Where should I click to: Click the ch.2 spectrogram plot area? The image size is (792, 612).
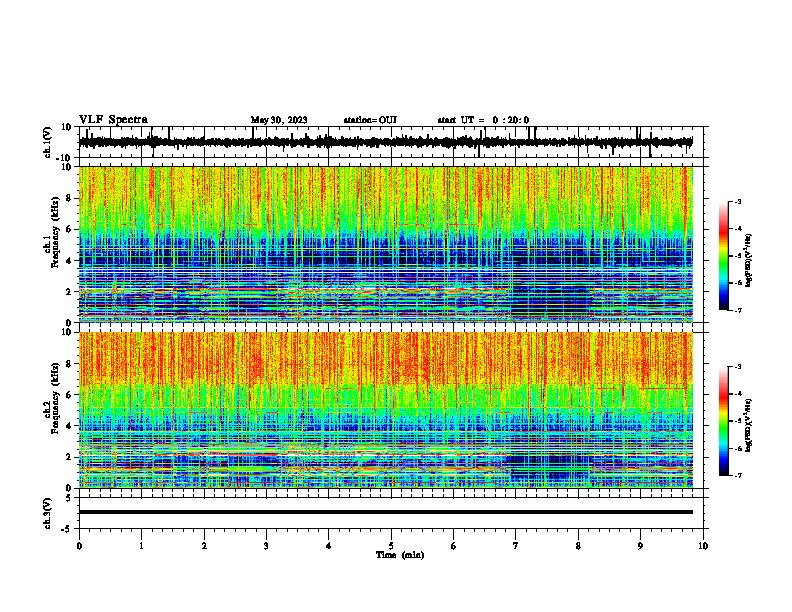[385, 410]
